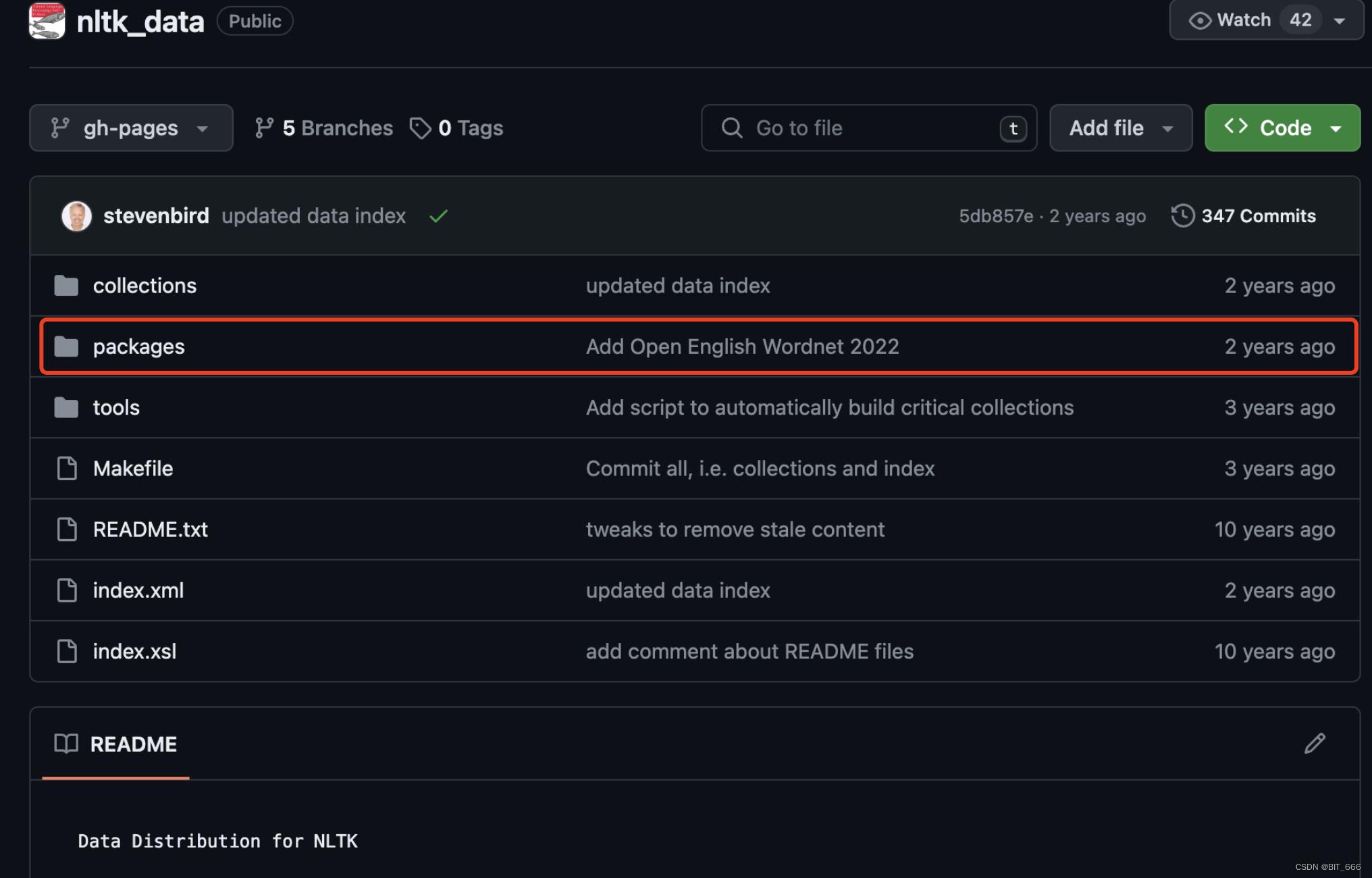Click stevenbird's profile avatar
This screenshot has width=1372, height=878.
76,216
